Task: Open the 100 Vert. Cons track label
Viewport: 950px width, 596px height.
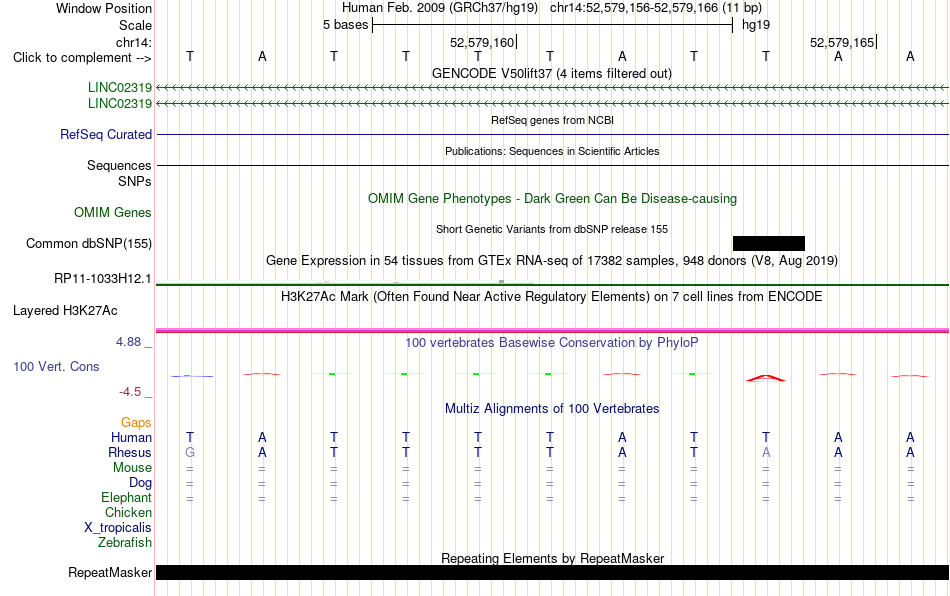Action: point(56,366)
